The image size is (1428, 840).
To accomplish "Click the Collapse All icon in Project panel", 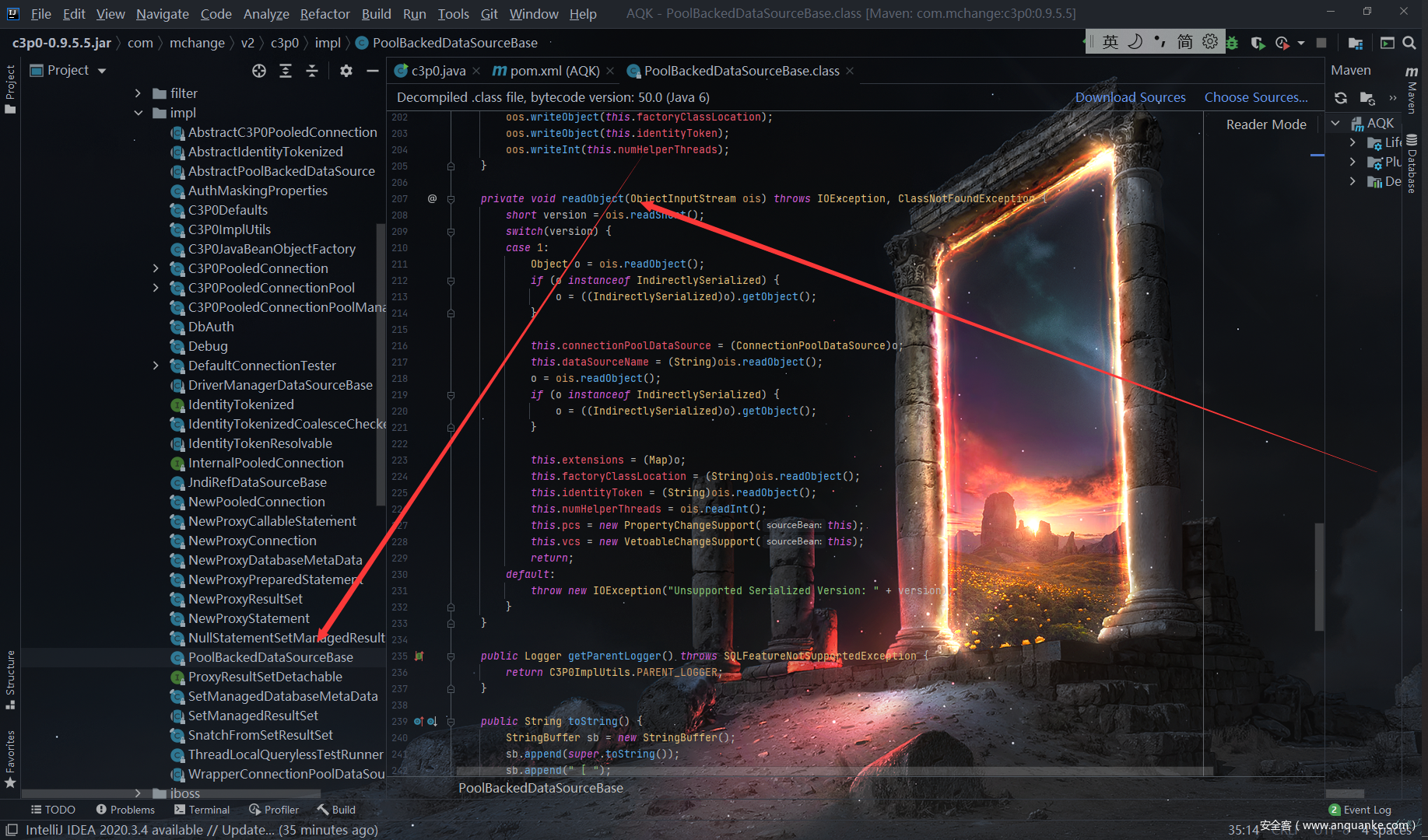I will click(312, 71).
